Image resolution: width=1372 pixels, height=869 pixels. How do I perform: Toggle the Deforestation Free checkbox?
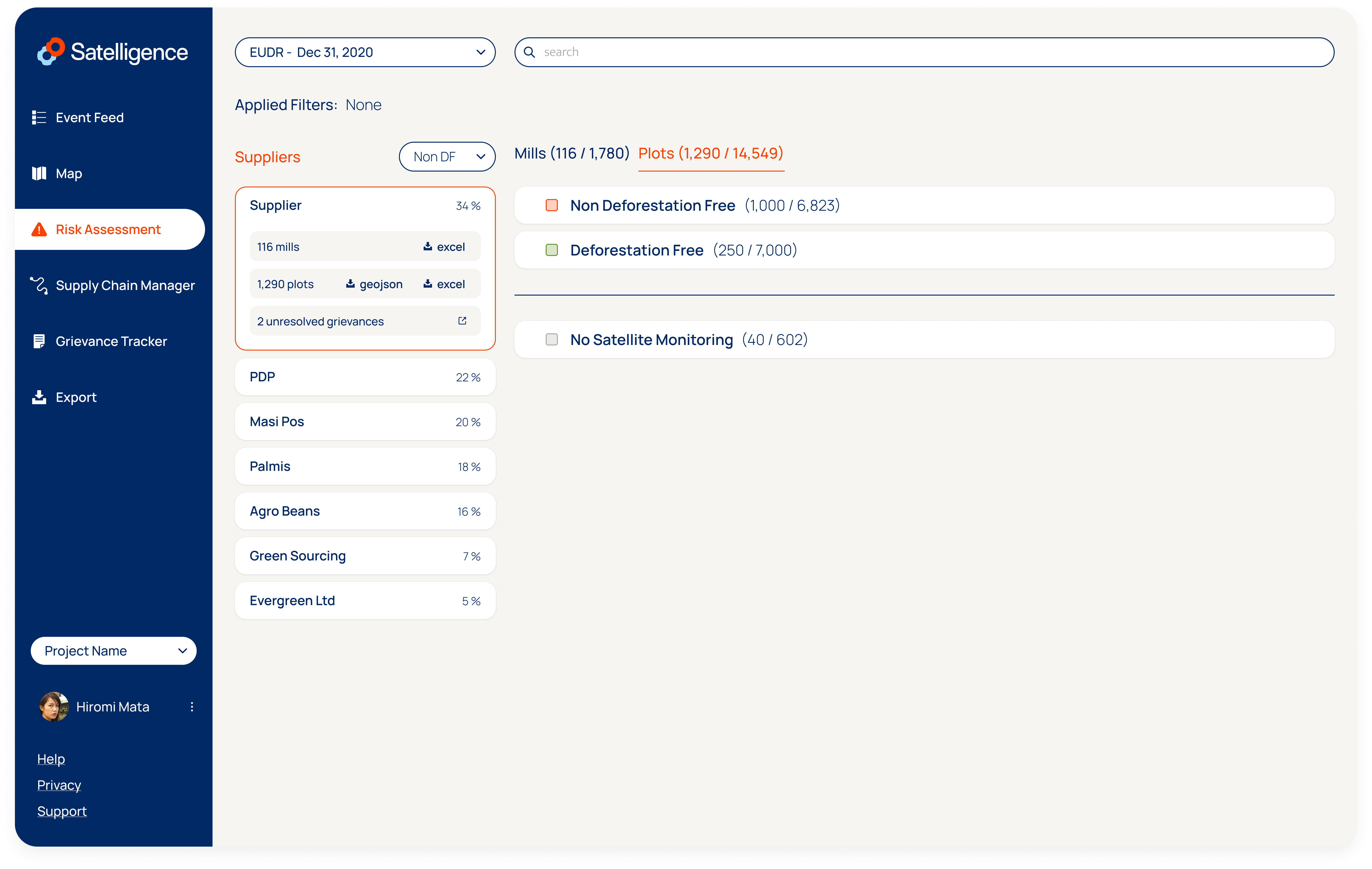pos(552,250)
